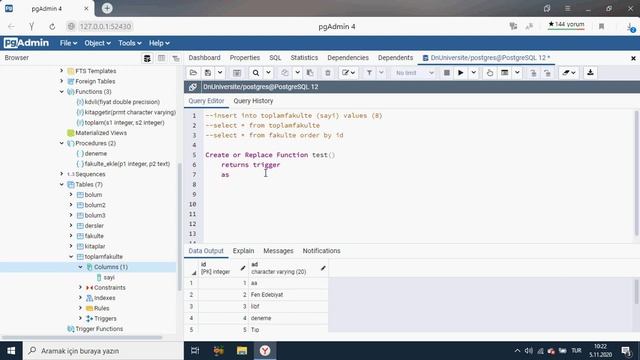The width and height of the screenshot is (640, 360).
Task: Stop the running query
Action: 447,73
